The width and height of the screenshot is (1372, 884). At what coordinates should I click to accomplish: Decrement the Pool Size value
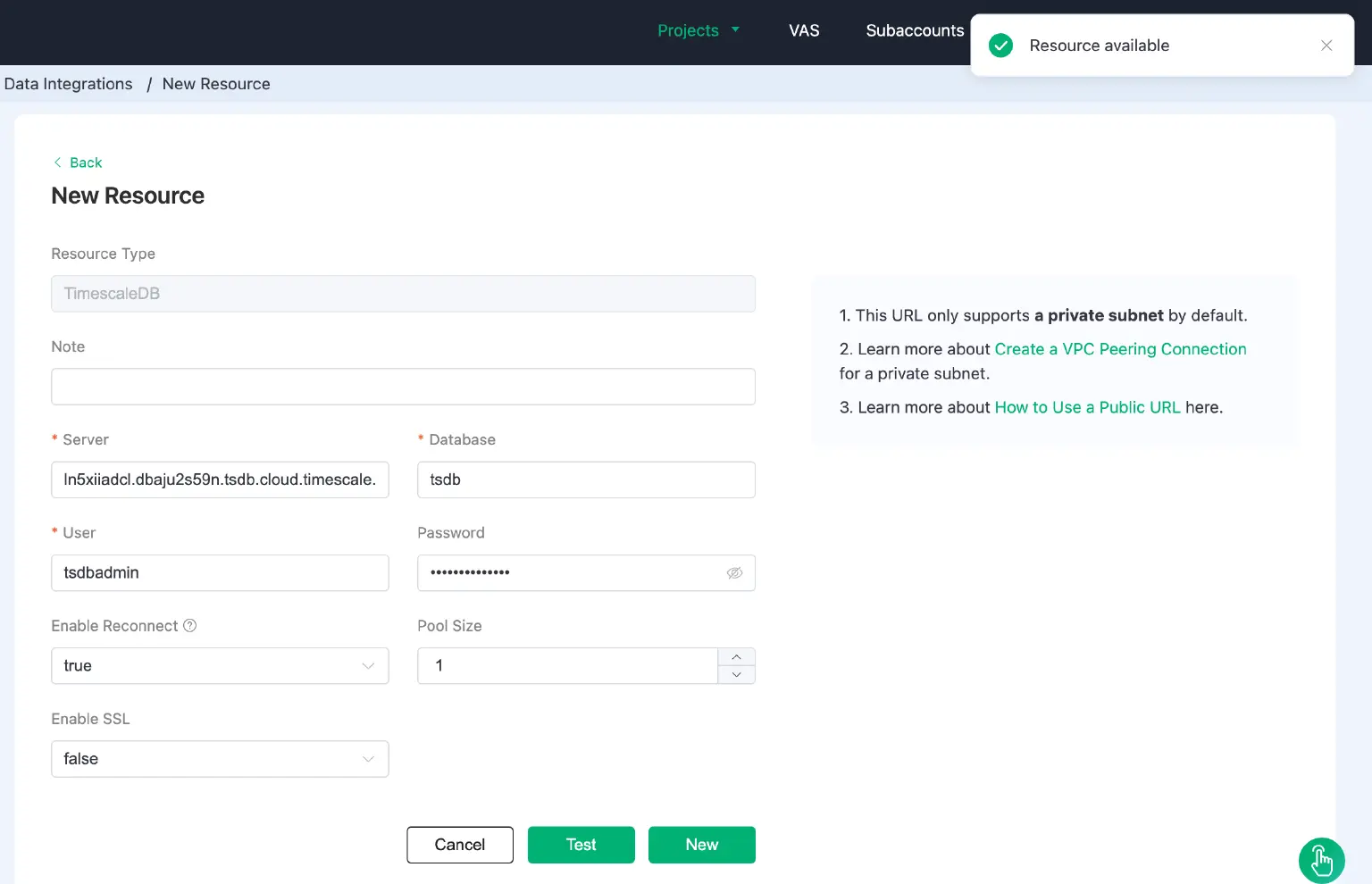[736, 674]
